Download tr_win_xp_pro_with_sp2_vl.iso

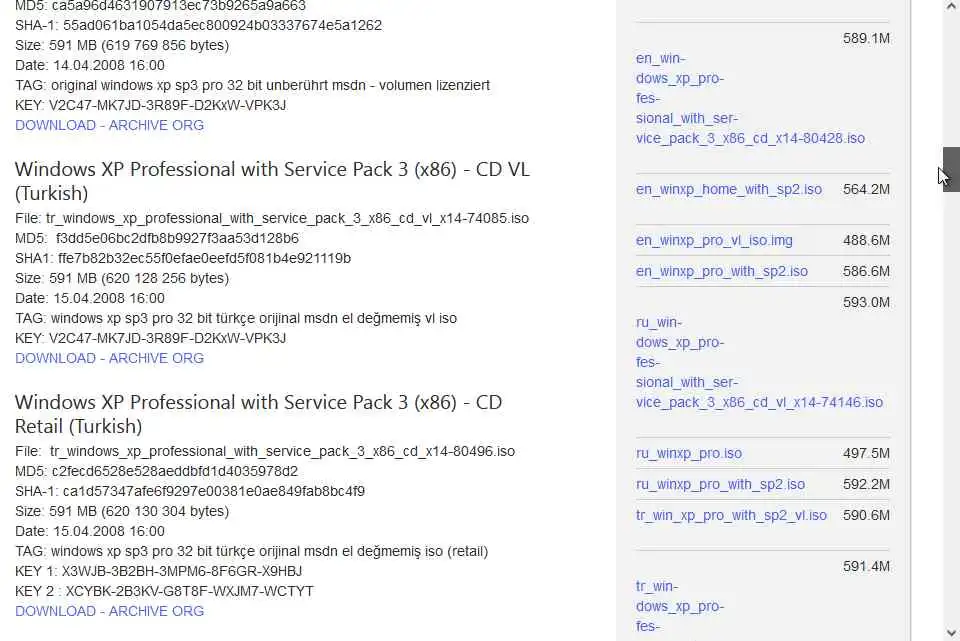pos(731,515)
